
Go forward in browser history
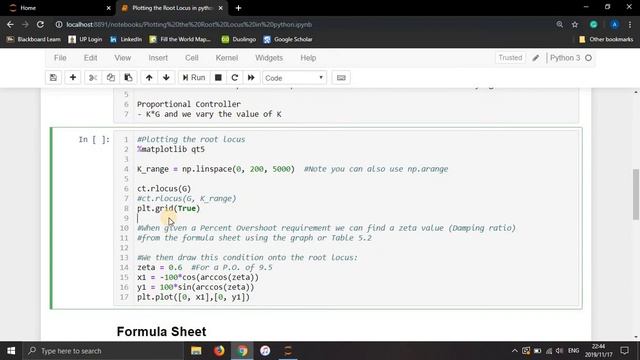pos(25,24)
